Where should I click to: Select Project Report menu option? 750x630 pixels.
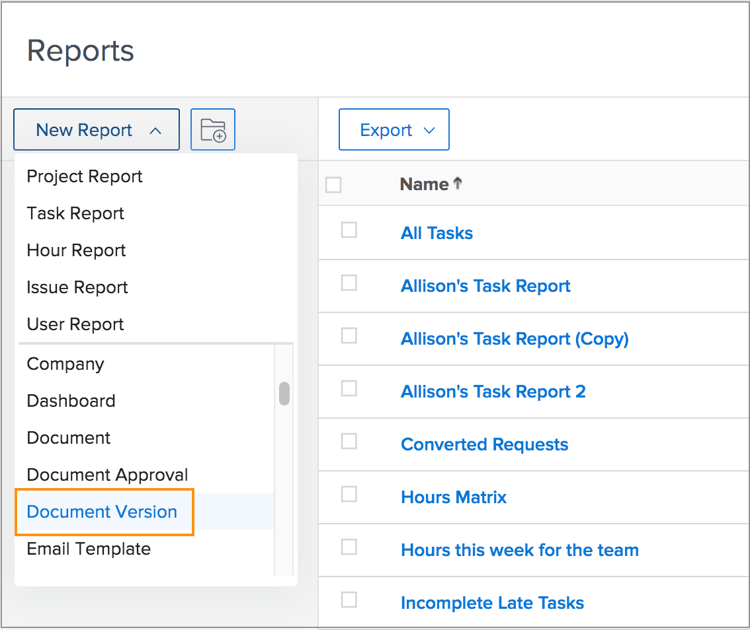[85, 176]
